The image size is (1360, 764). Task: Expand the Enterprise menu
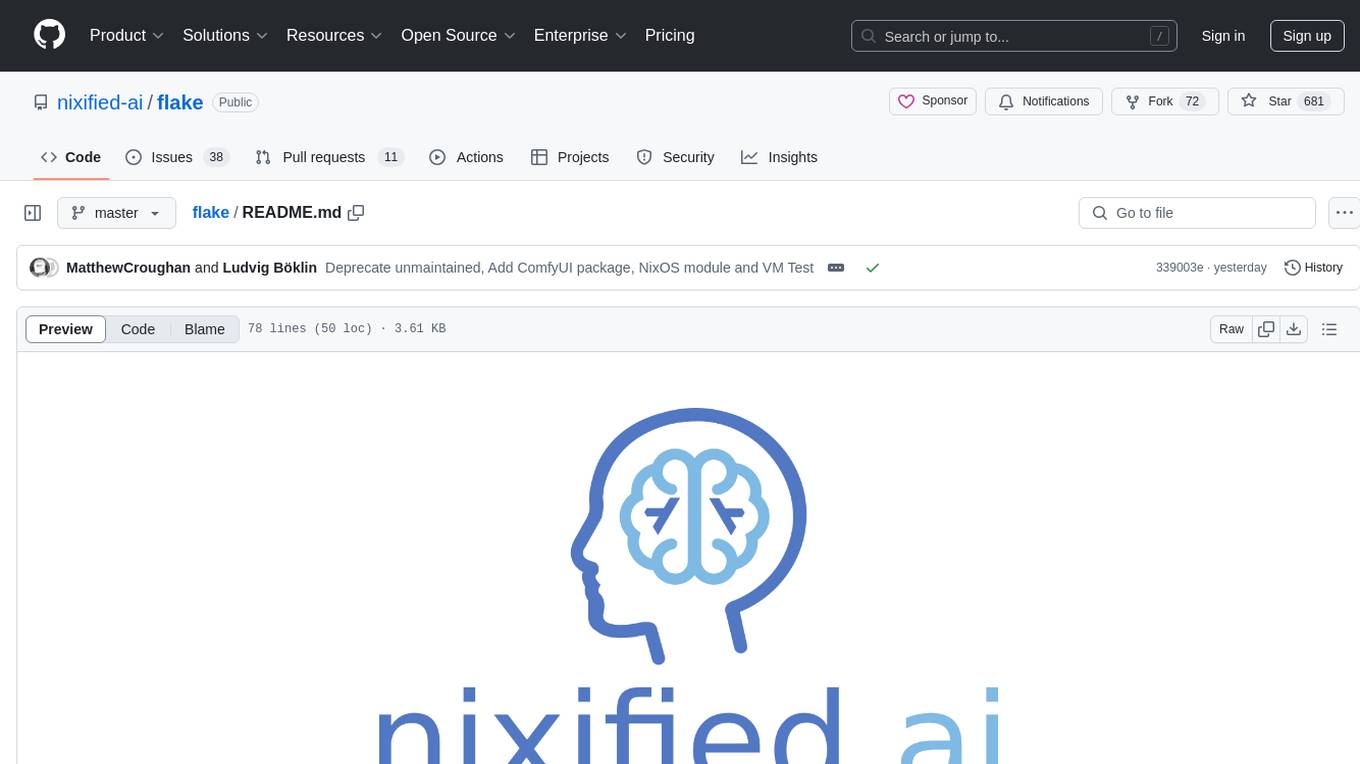580,35
